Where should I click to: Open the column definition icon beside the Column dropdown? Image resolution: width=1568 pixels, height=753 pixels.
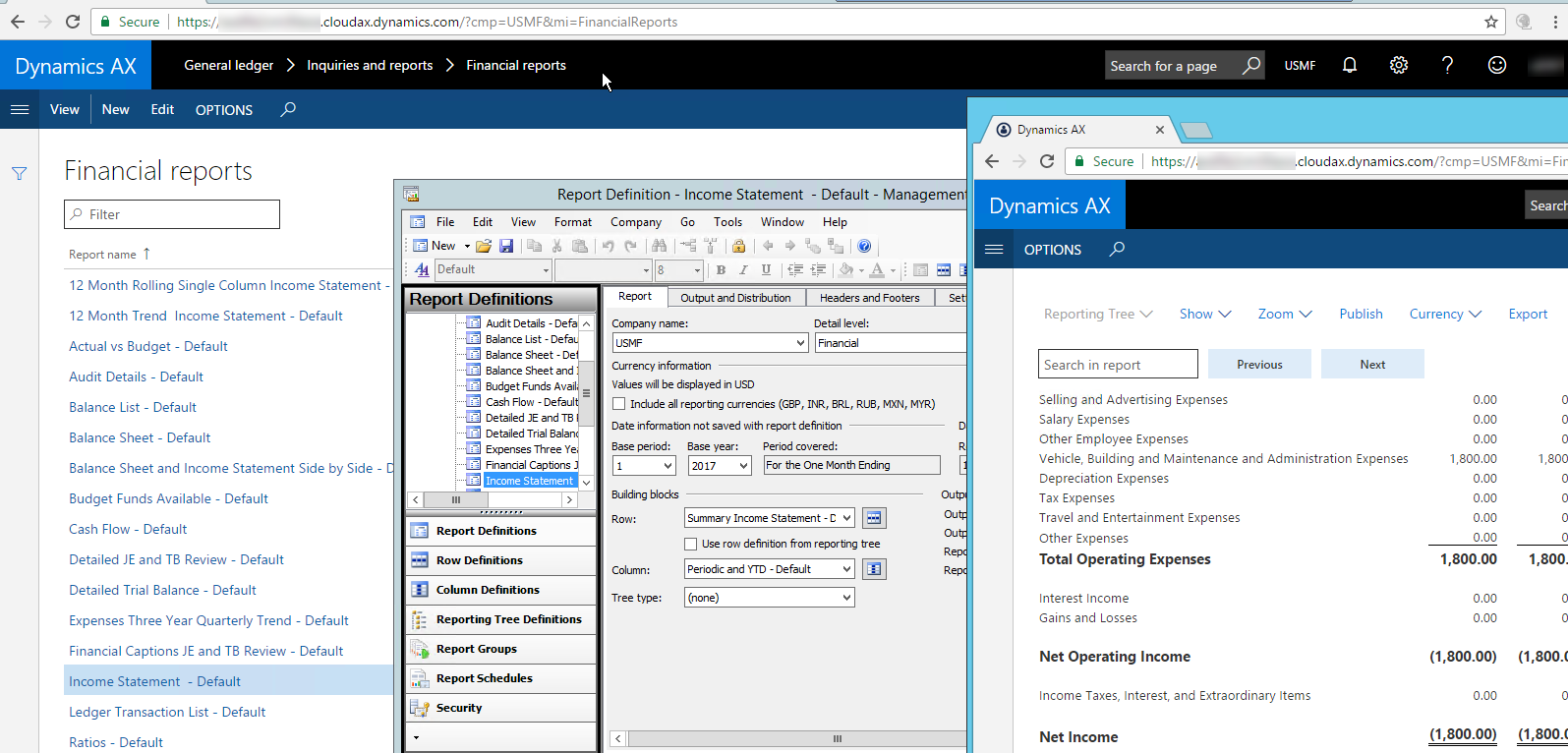(874, 568)
